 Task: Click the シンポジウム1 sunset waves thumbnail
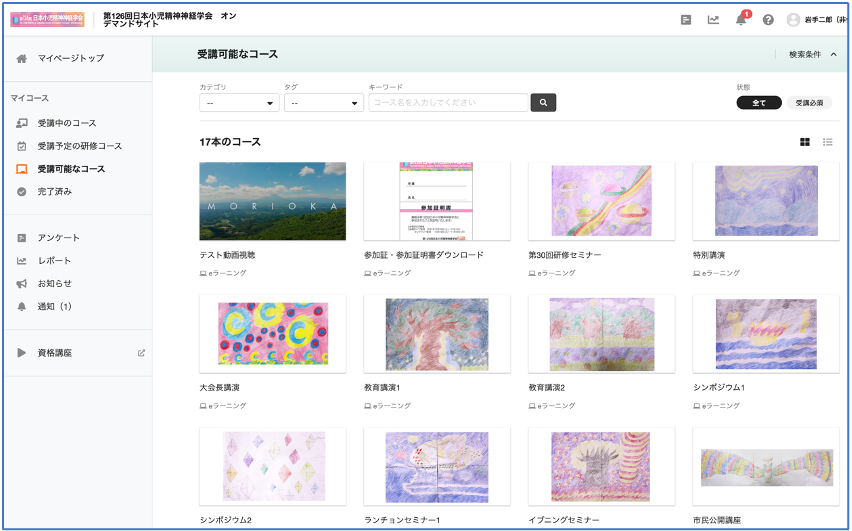coord(766,334)
